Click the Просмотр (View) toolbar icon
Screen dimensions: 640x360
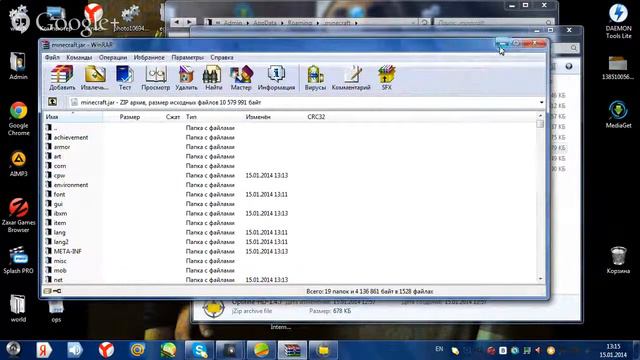coord(156,77)
